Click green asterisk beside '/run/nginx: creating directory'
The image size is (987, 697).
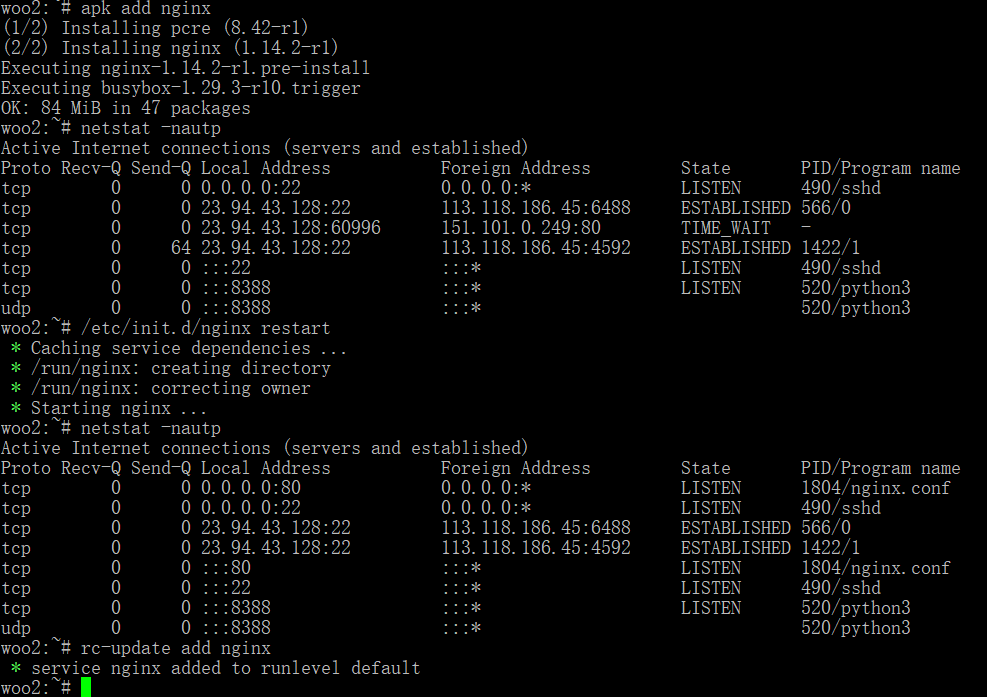click(x=16, y=368)
